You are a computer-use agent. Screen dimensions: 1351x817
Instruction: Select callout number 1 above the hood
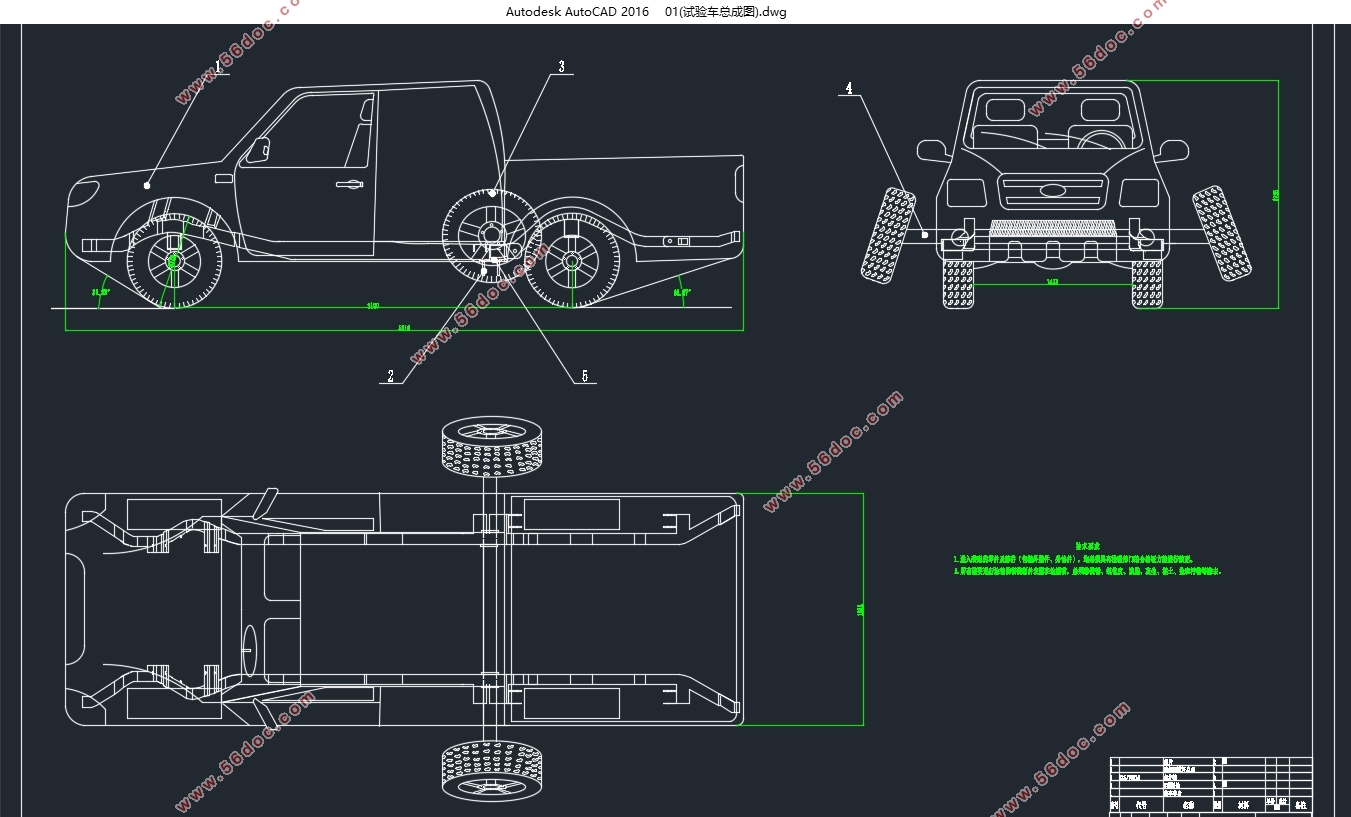coord(217,66)
